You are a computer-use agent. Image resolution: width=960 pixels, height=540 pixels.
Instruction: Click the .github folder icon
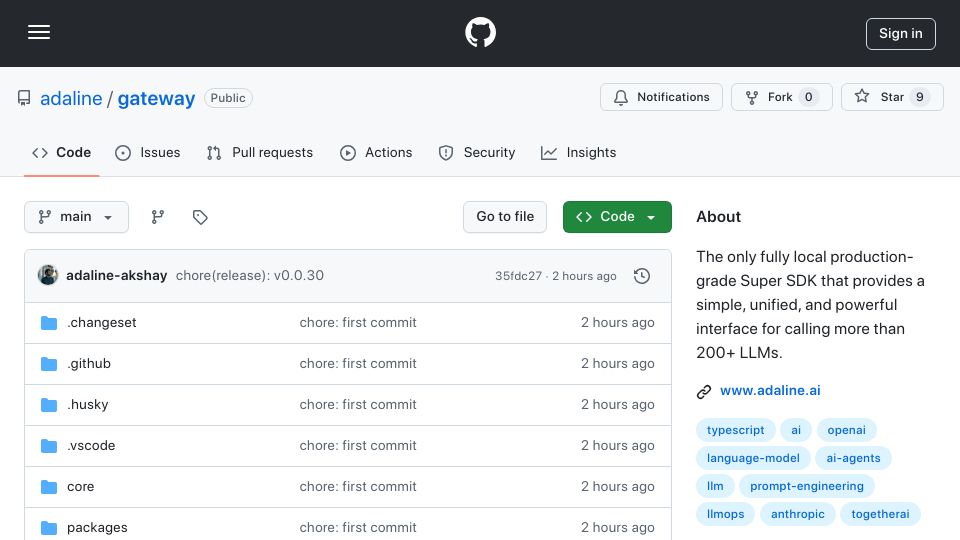[x=49, y=364]
